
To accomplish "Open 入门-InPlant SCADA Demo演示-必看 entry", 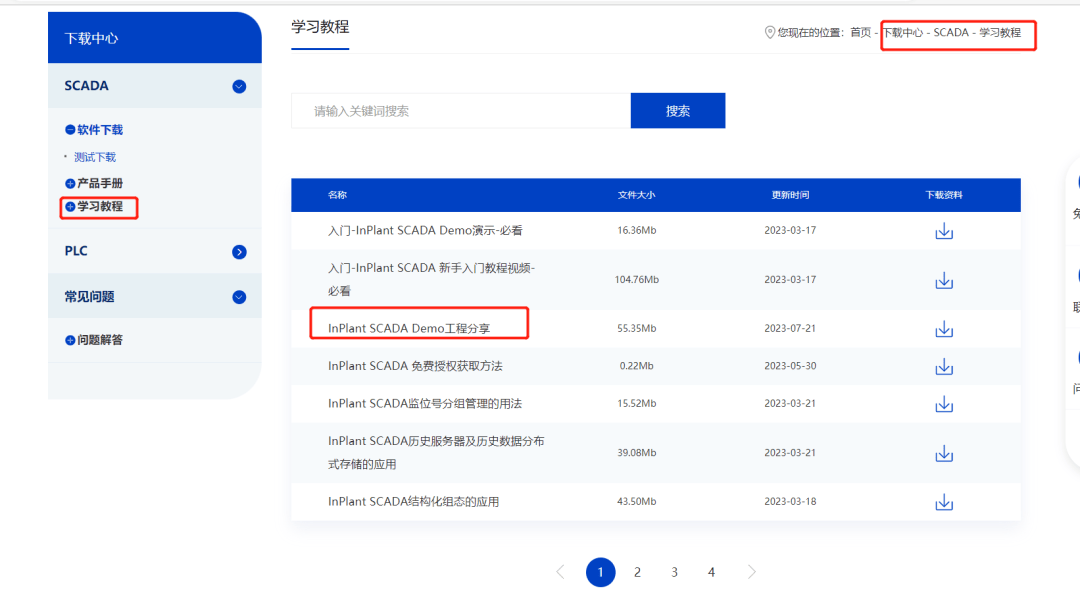I will tap(425, 231).
